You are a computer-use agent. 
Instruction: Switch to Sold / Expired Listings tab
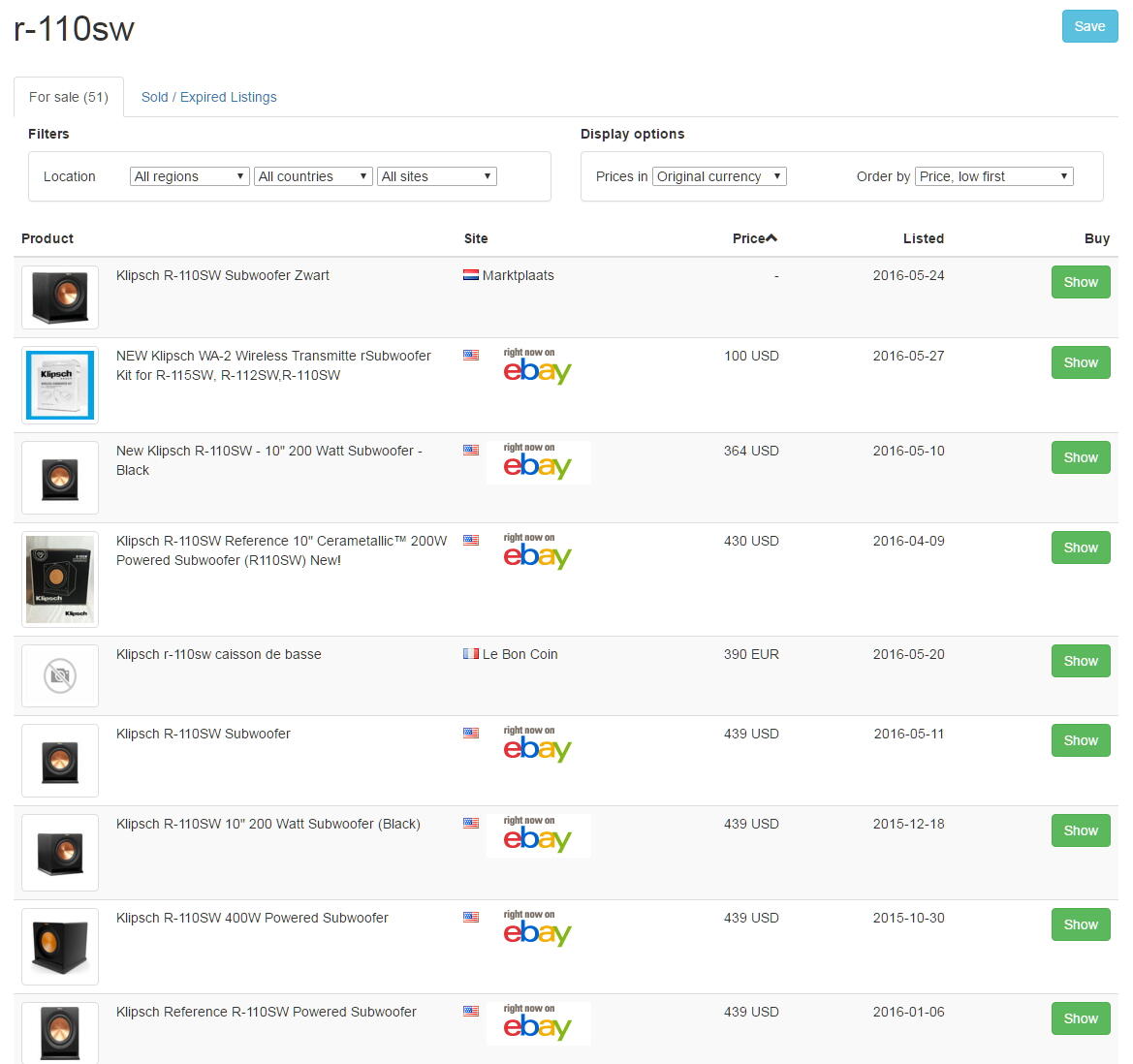coord(208,97)
